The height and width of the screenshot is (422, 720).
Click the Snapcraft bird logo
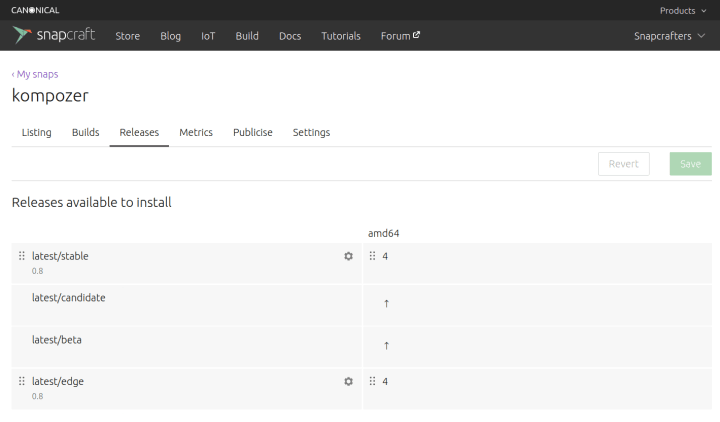22,35
